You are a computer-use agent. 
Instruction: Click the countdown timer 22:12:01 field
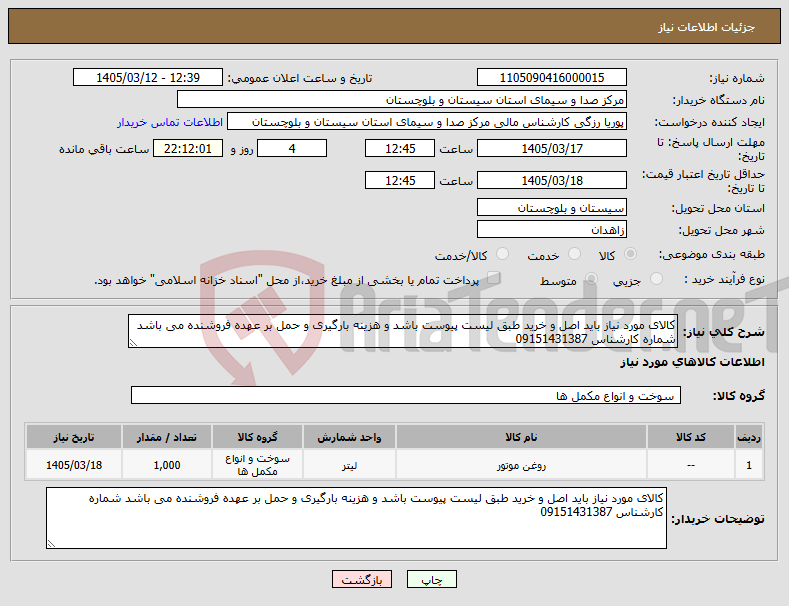coord(188,148)
